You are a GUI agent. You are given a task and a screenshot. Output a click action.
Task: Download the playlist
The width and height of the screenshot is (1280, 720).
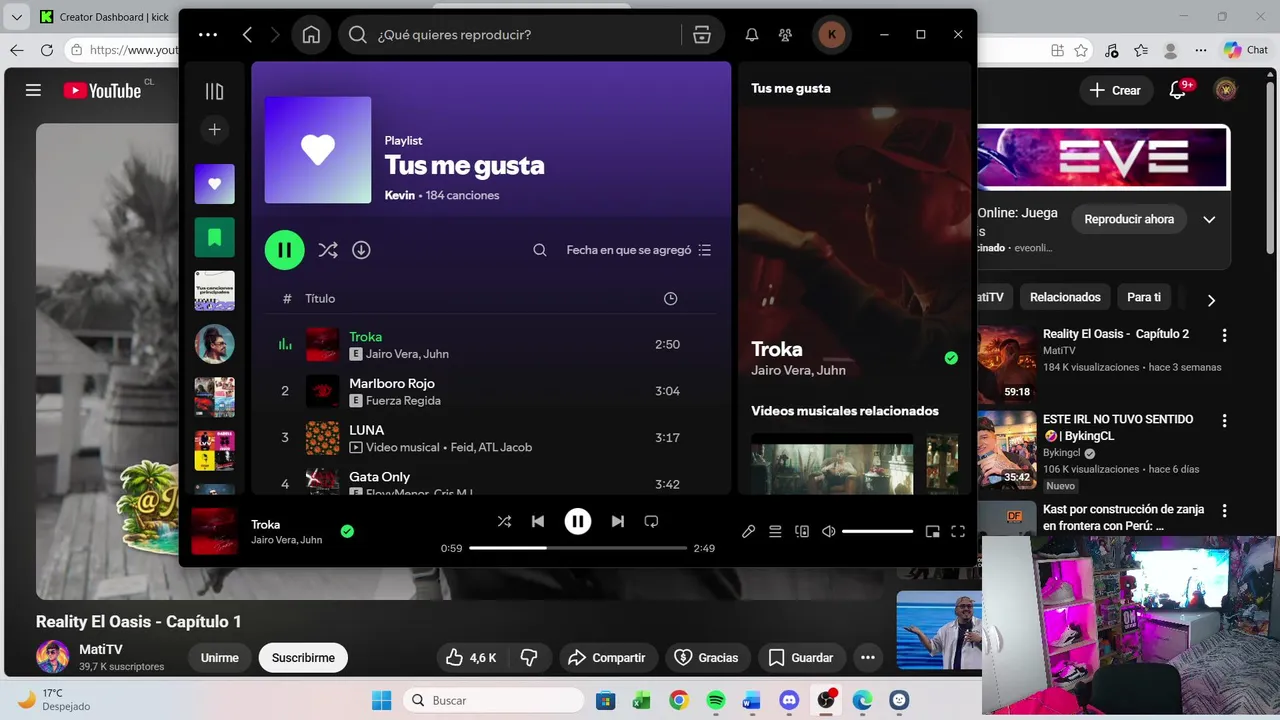tap(361, 250)
